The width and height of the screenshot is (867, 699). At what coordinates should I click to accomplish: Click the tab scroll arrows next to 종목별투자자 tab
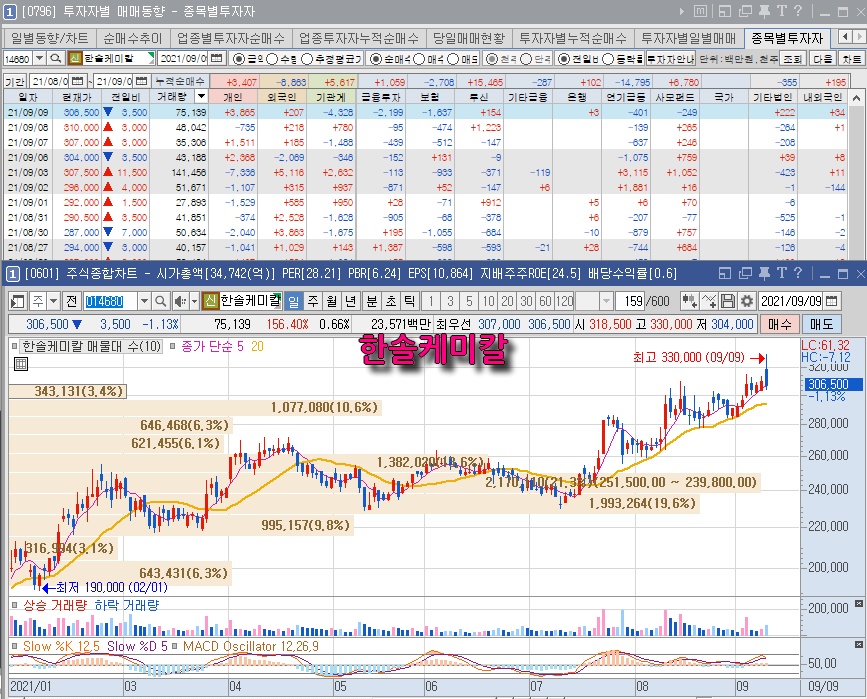click(x=852, y=36)
